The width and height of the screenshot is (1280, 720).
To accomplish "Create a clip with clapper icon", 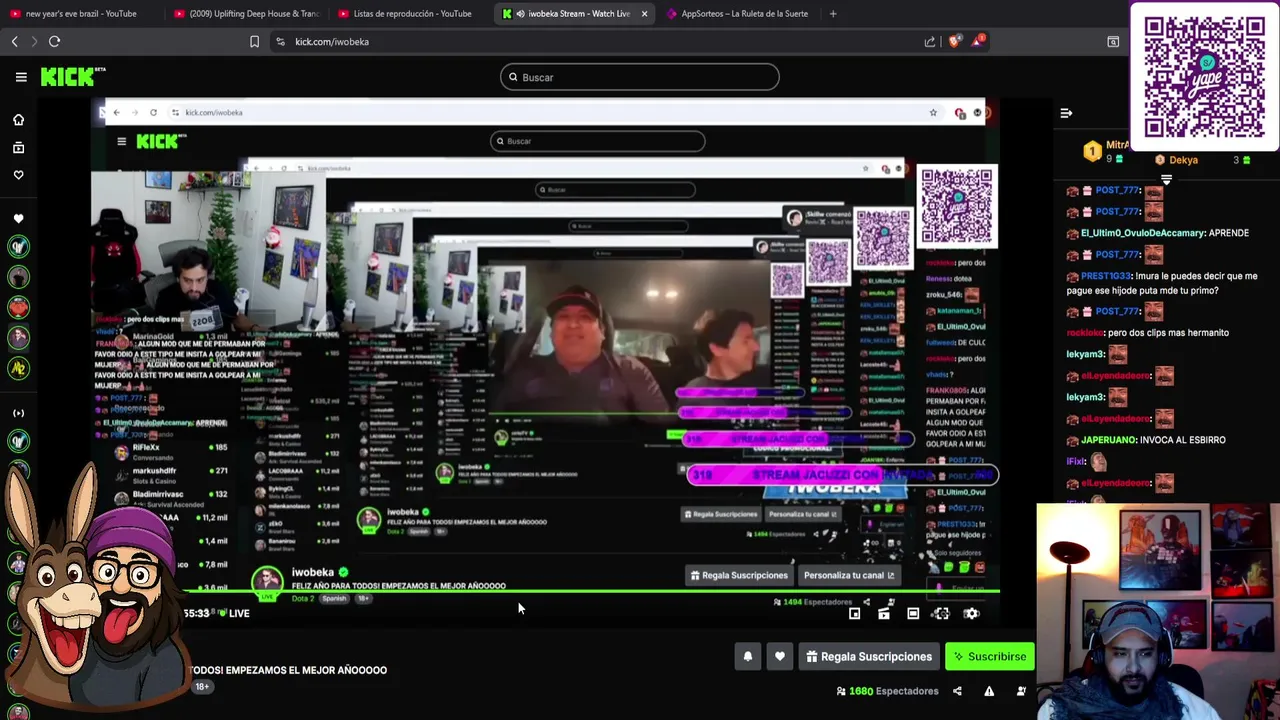I will pos(884,613).
